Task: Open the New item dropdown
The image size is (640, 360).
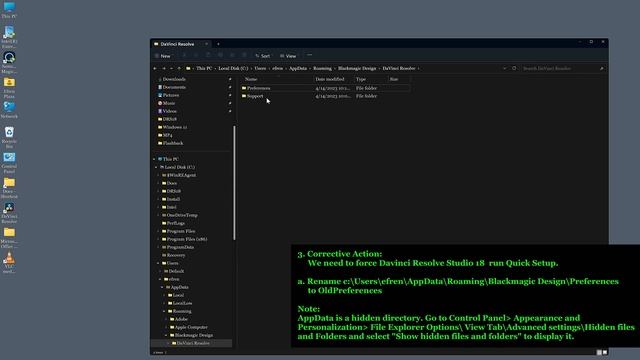Action: point(163,56)
